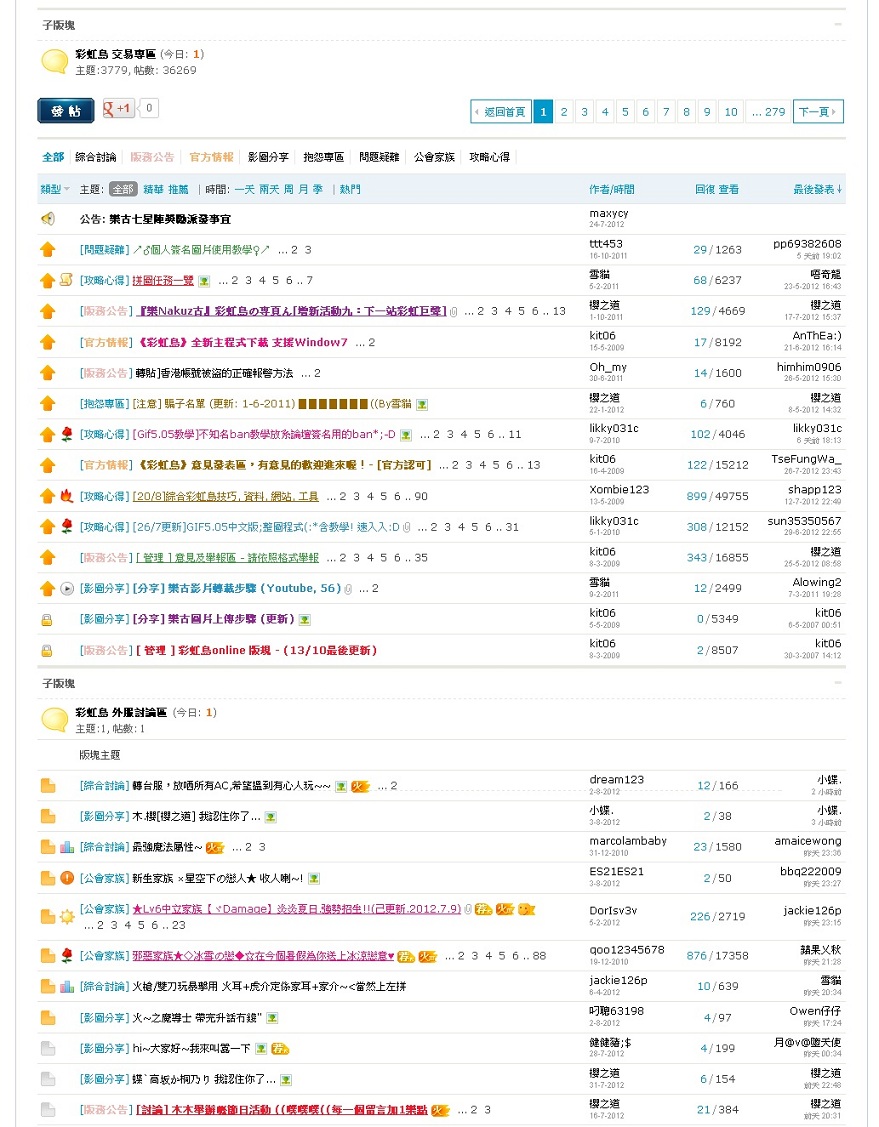Click the 發帖 new post button
Screen dimensions: 879x1127
[x=65, y=111]
